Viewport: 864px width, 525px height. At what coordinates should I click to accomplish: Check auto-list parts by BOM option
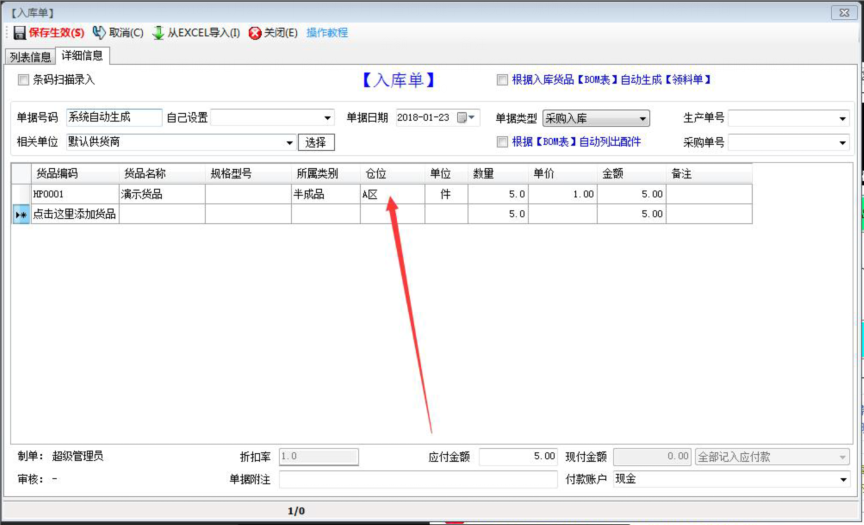click(x=503, y=142)
